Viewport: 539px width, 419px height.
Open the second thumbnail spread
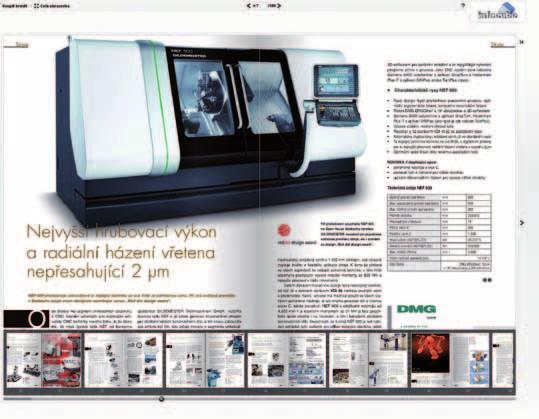123,361
